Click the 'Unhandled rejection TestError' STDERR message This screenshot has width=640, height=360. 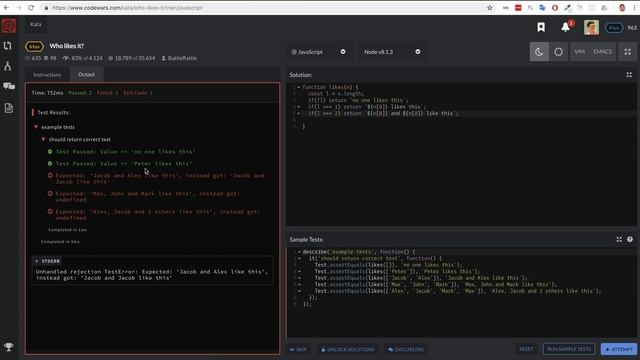pos(152,275)
